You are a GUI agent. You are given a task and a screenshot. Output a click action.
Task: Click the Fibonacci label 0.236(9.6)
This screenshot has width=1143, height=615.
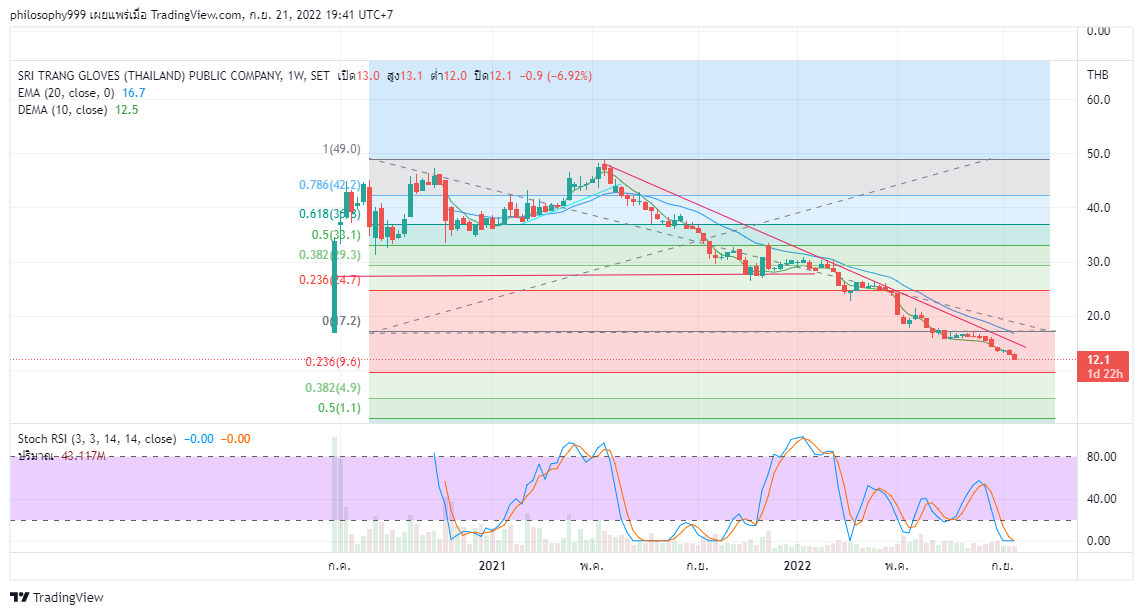coord(332,361)
